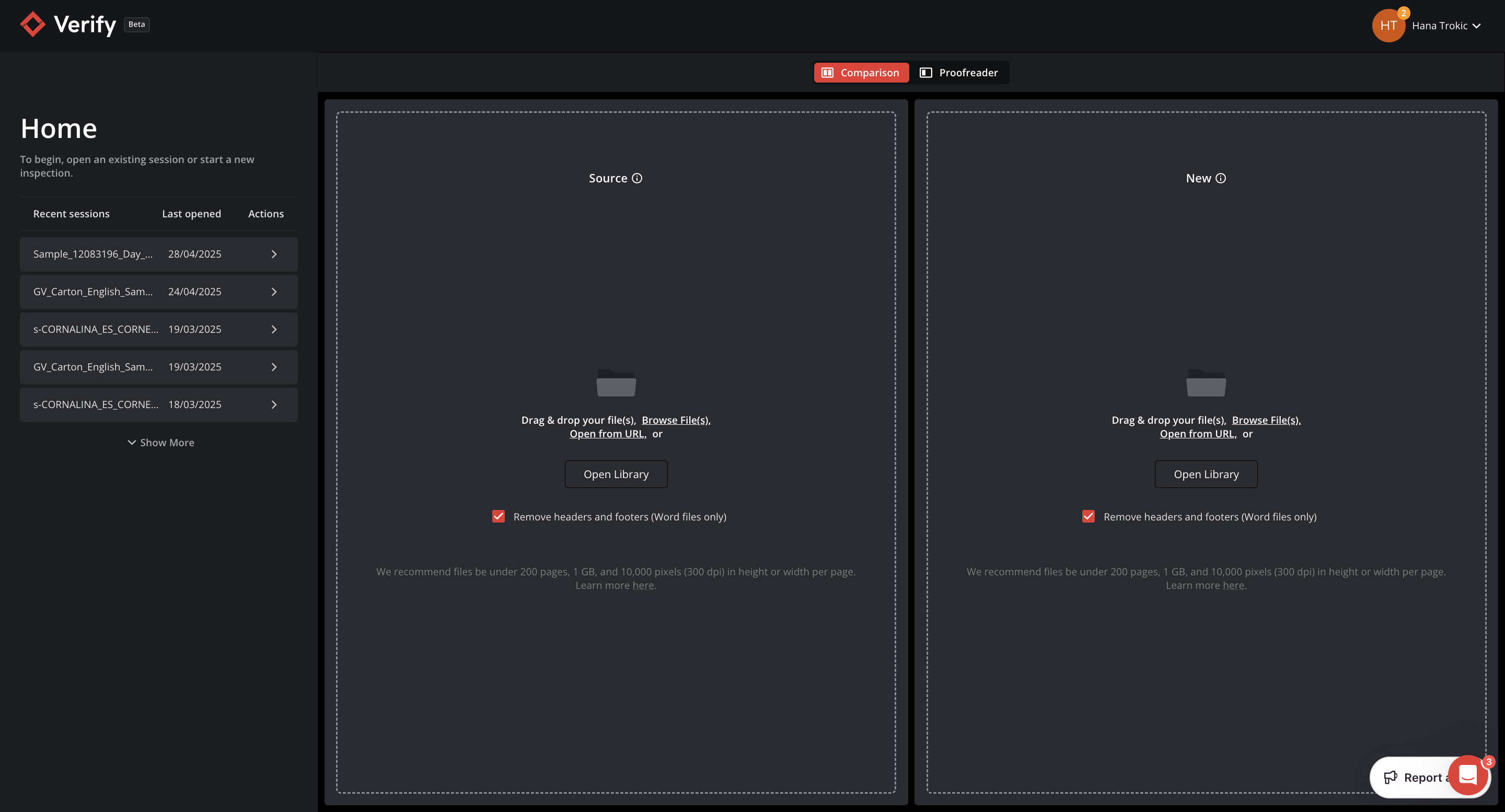Disable Remove headers and footers under New

click(x=1088, y=516)
